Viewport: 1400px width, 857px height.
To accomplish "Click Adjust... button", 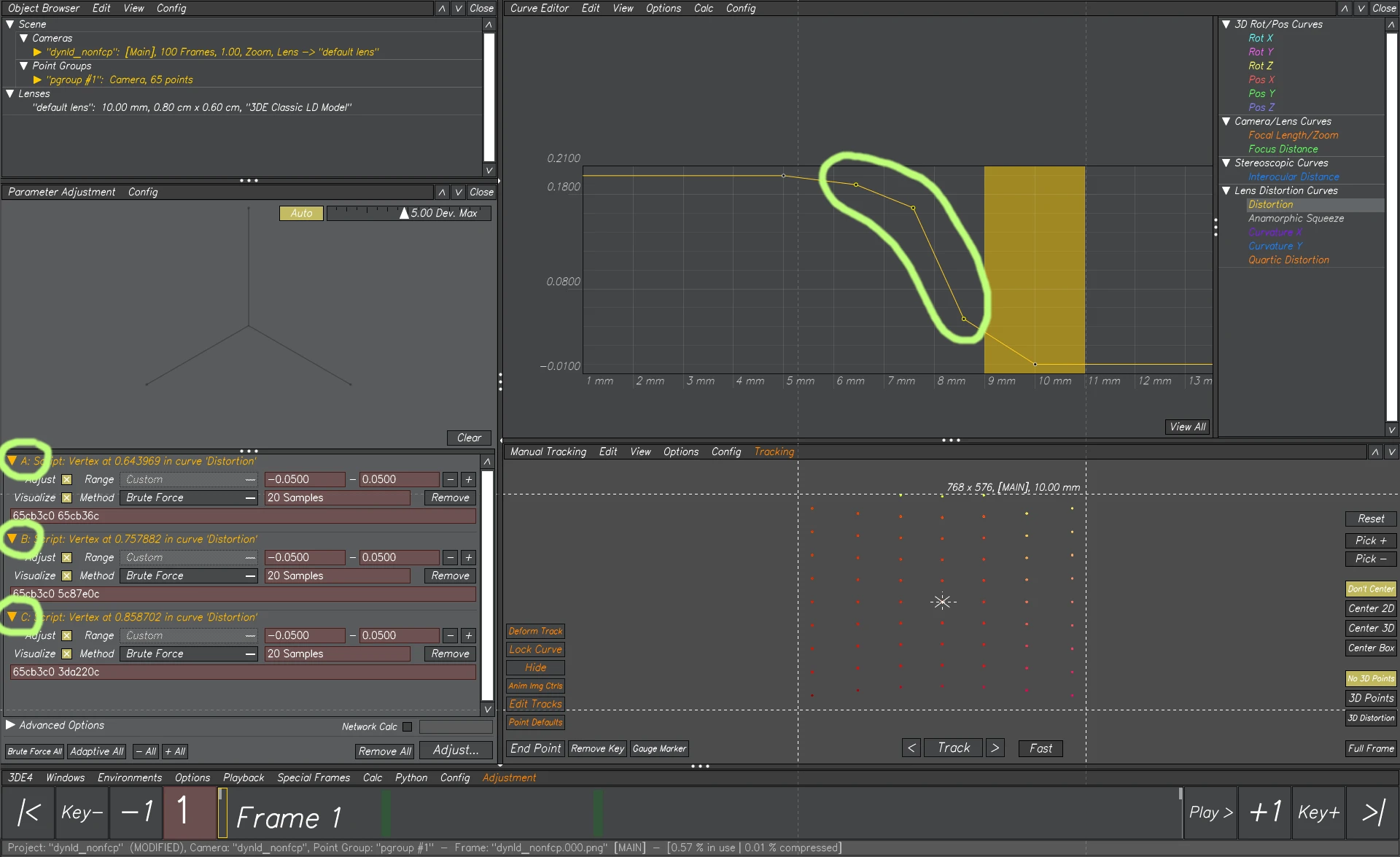I will tap(456, 750).
